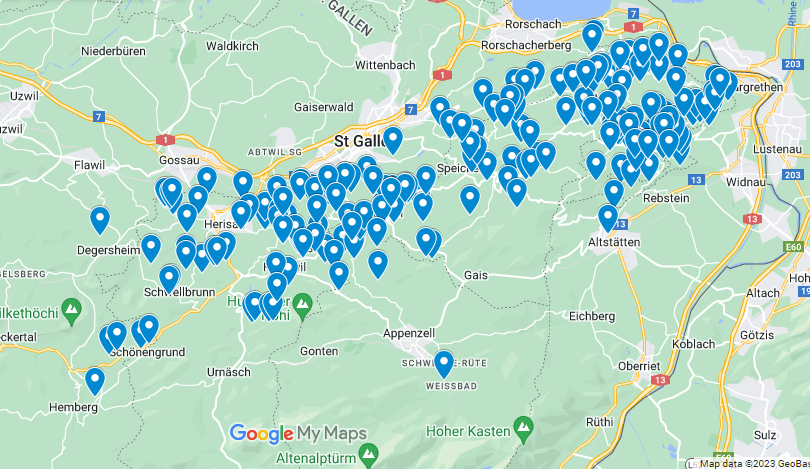Click the pin directly above Altstätten
This screenshot has width=810, height=469.
tap(608, 218)
